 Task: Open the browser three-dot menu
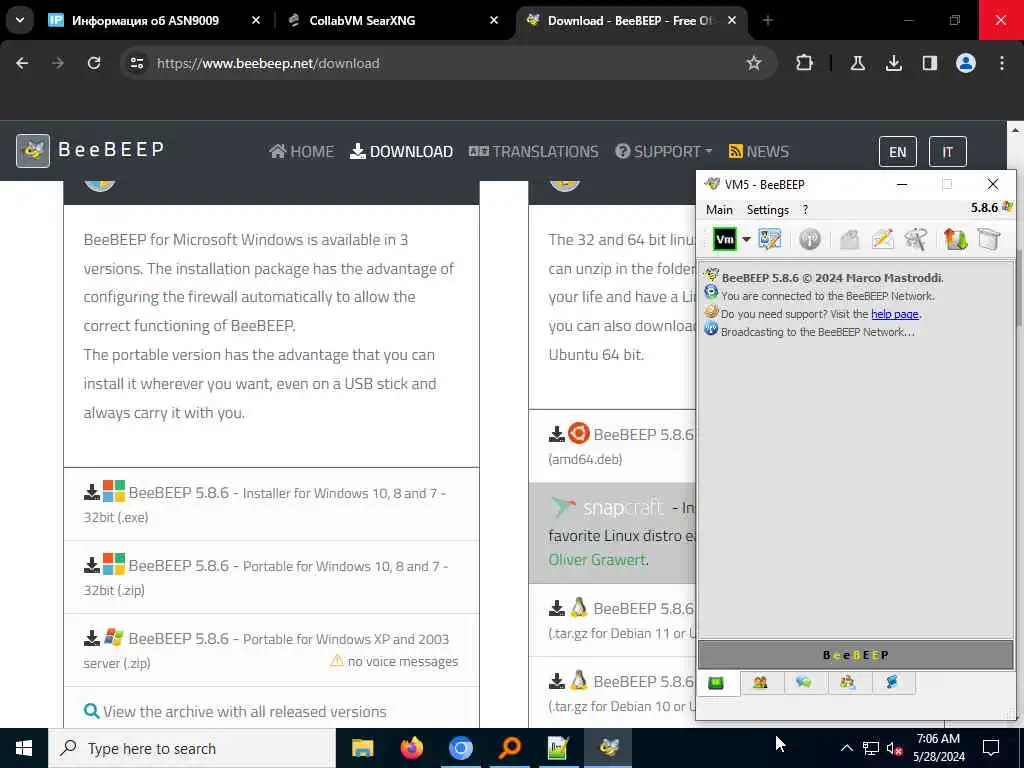[1002, 63]
